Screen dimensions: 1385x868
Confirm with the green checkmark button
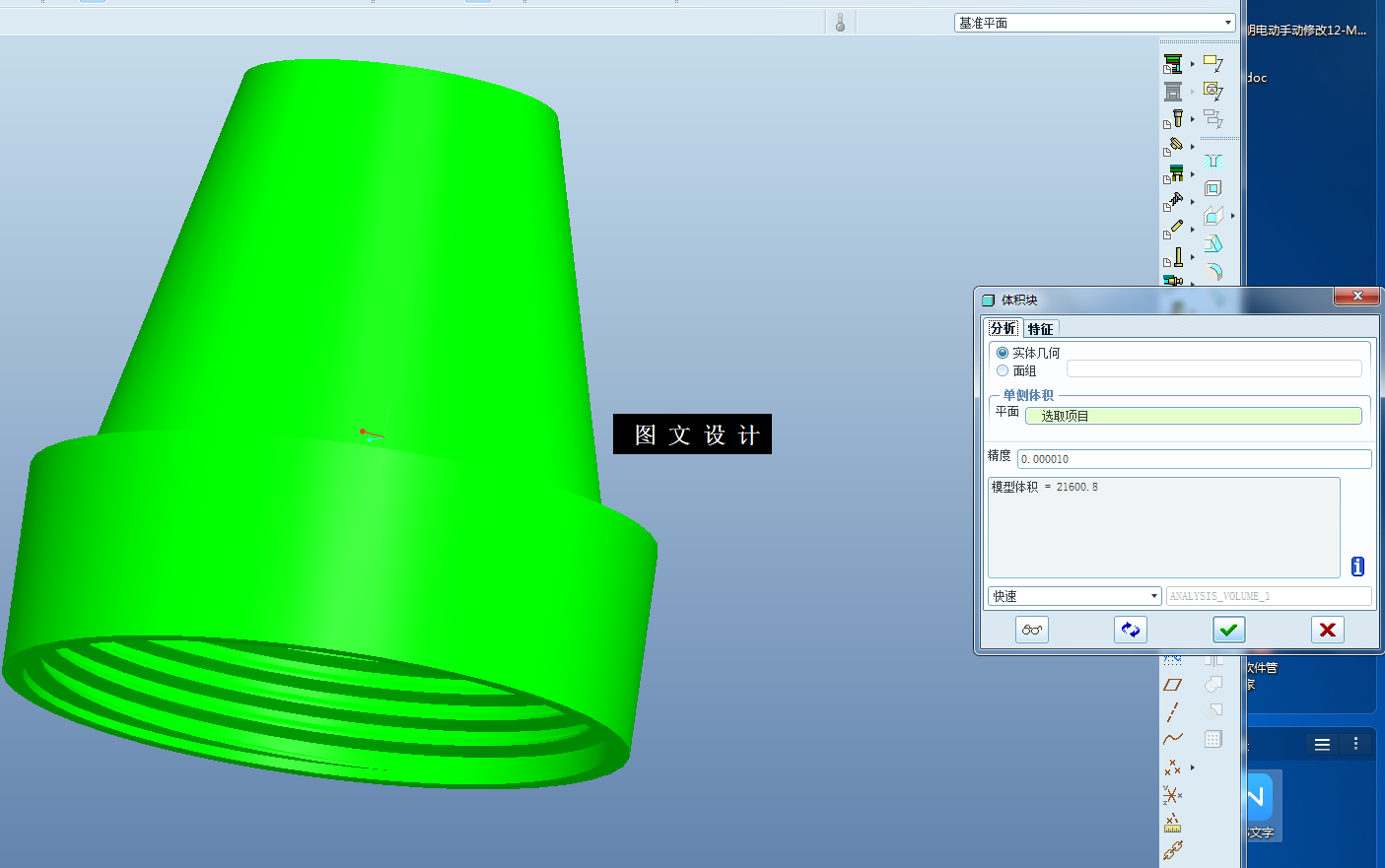[1229, 630]
